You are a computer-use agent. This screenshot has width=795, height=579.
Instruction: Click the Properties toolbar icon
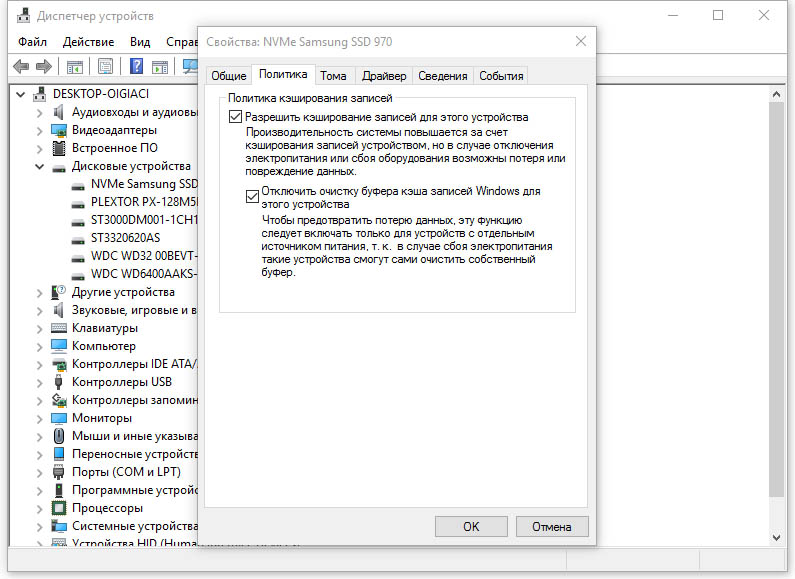[x=105, y=66]
